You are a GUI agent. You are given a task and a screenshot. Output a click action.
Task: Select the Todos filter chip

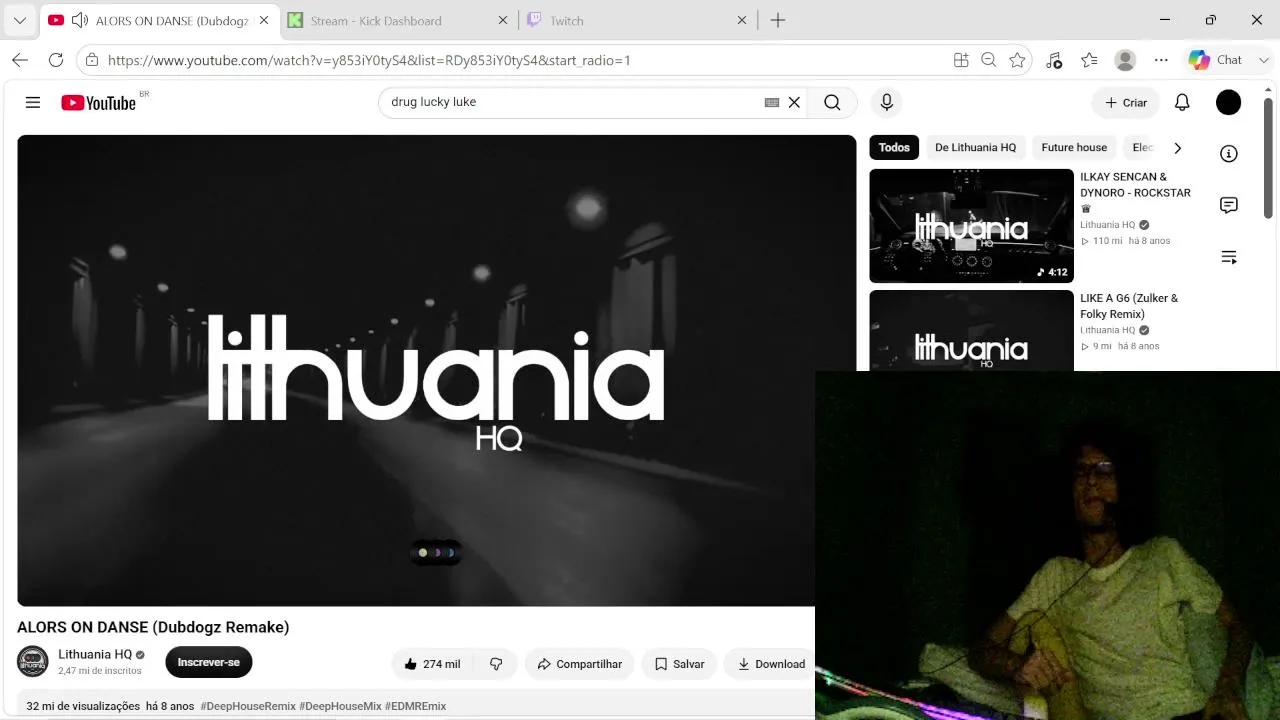point(894,147)
